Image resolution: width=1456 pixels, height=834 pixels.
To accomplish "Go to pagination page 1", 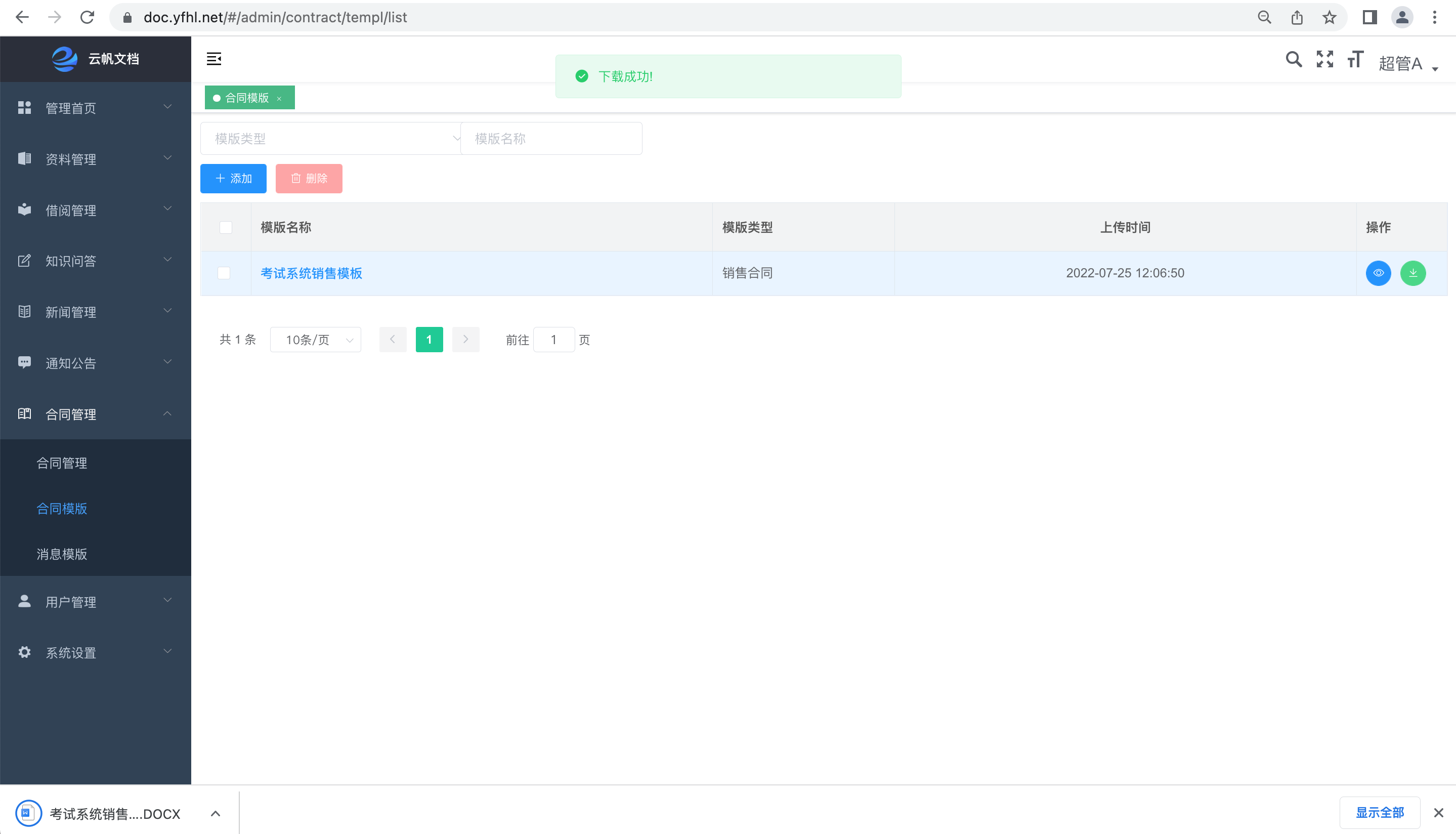I will (429, 340).
